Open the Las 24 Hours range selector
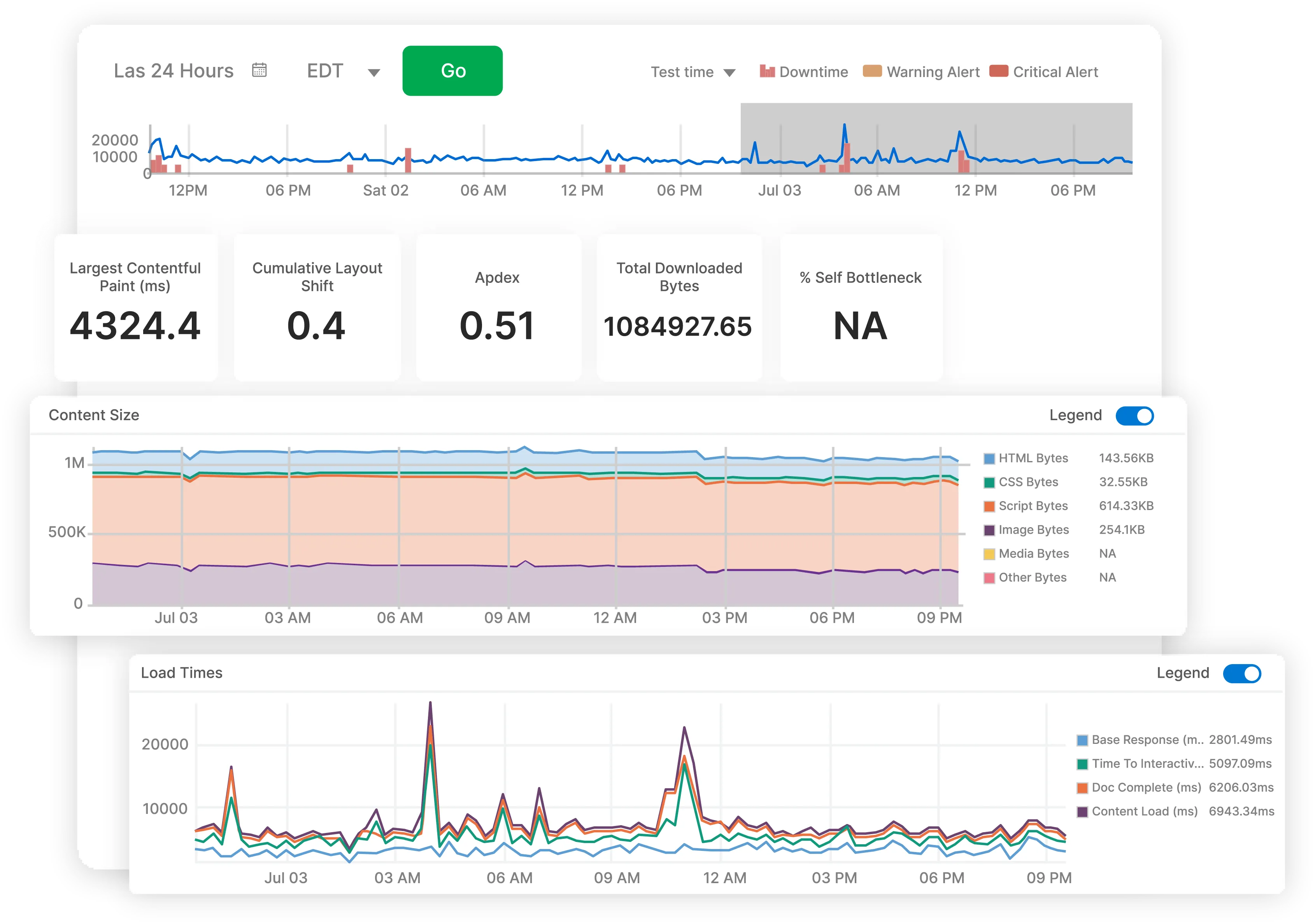 tap(173, 70)
